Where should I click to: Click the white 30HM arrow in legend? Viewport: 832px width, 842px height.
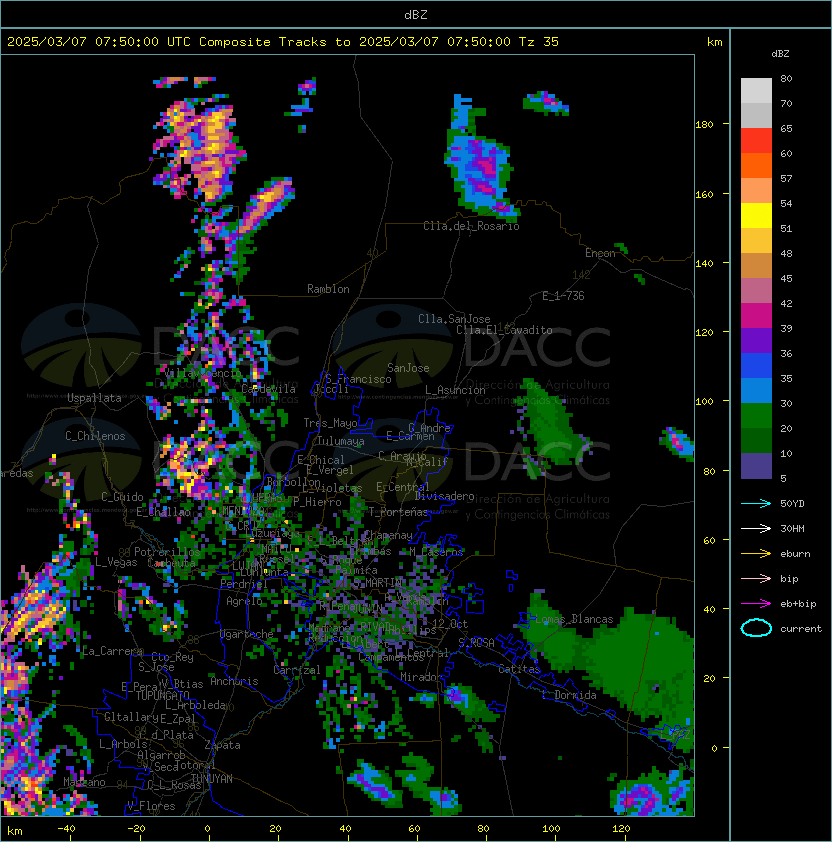(756, 528)
